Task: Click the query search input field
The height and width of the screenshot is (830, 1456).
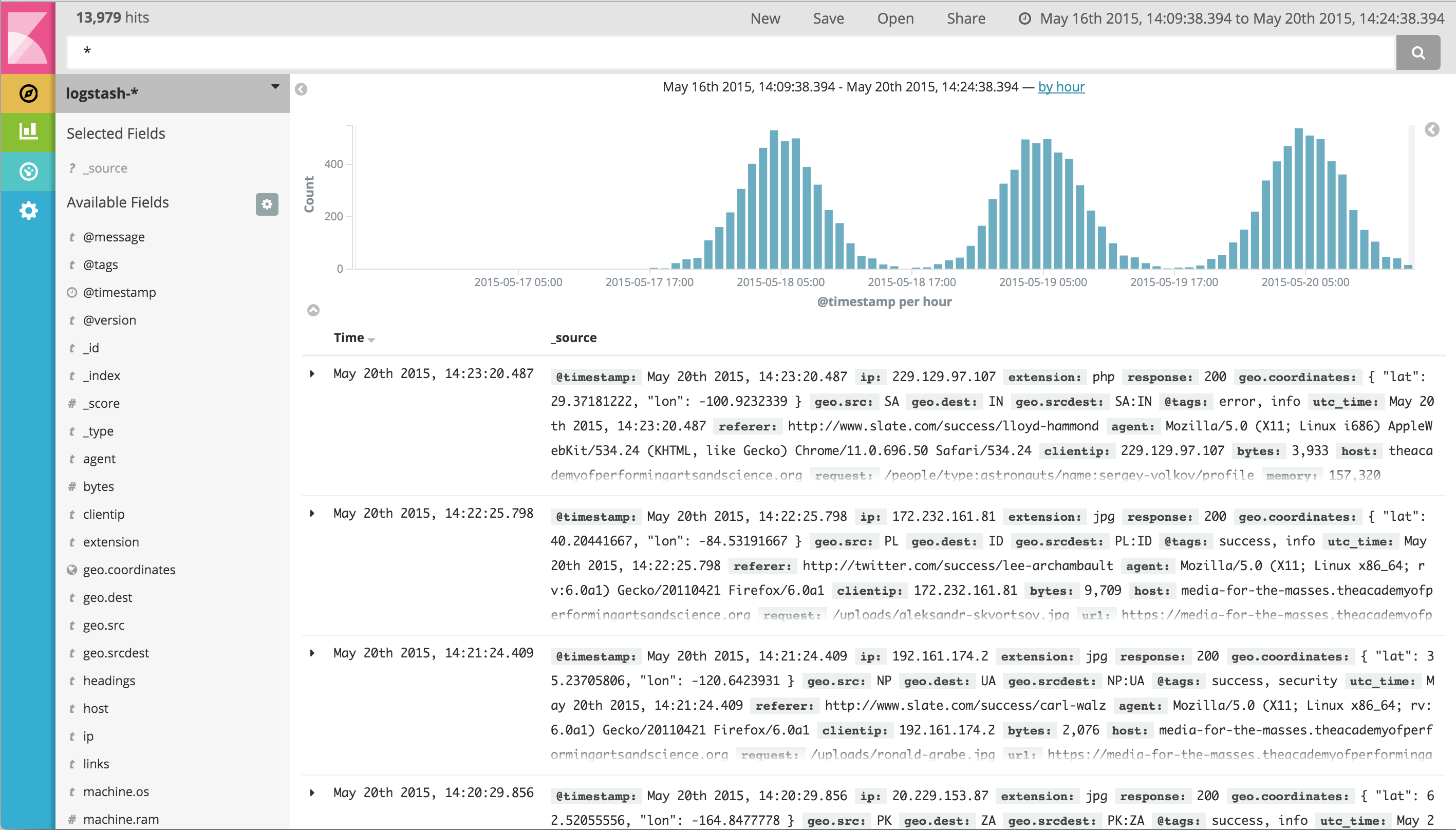Action: (x=730, y=52)
